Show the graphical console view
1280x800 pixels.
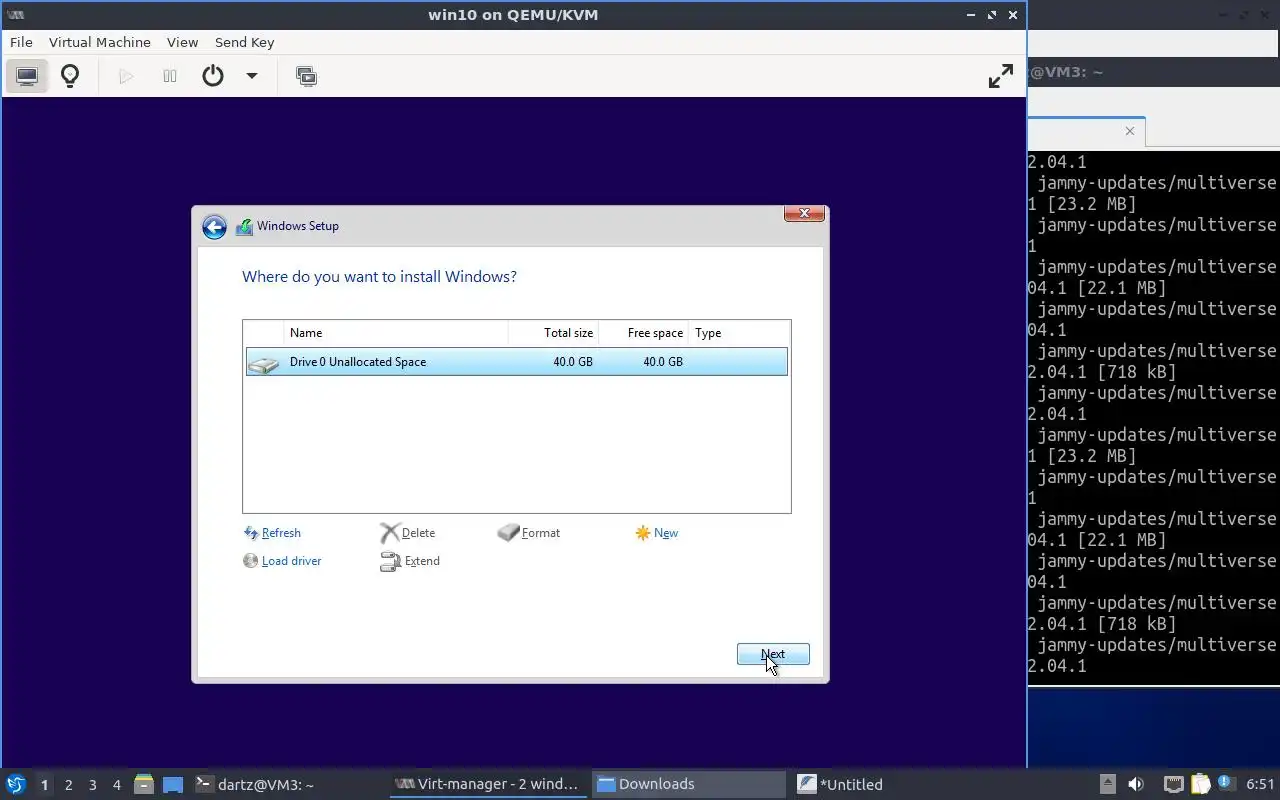[x=27, y=76]
